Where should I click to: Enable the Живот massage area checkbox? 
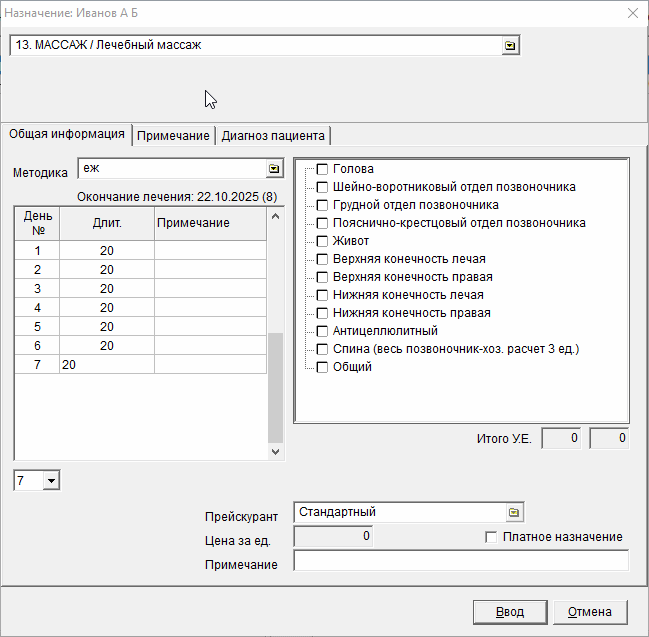322,241
